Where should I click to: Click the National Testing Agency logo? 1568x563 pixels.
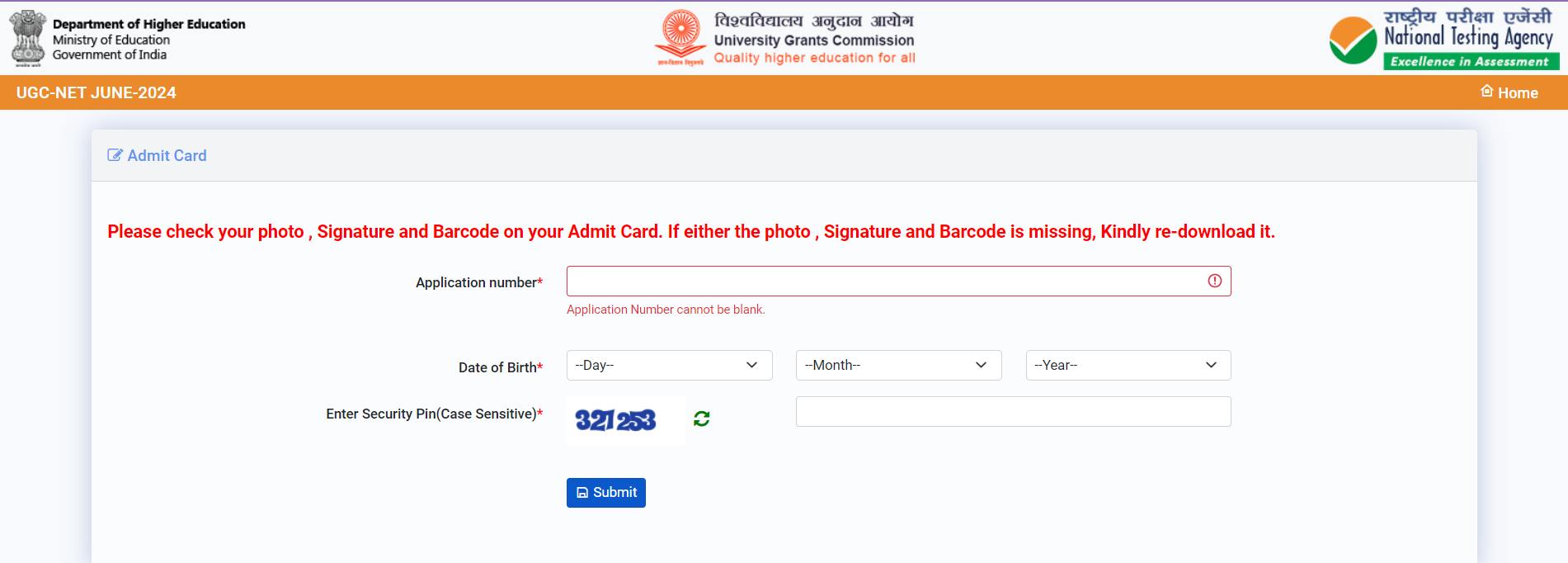[x=1353, y=40]
